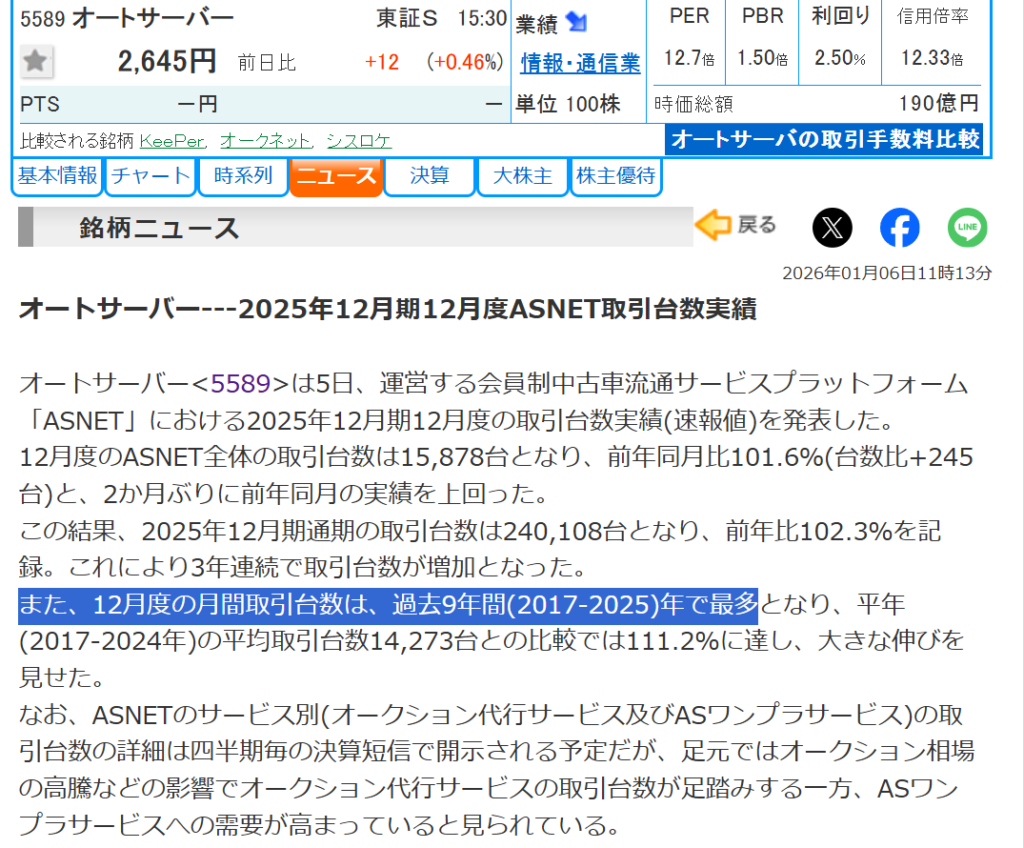Click the 戻る back arrow
The image size is (1024, 848).
(x=735, y=226)
